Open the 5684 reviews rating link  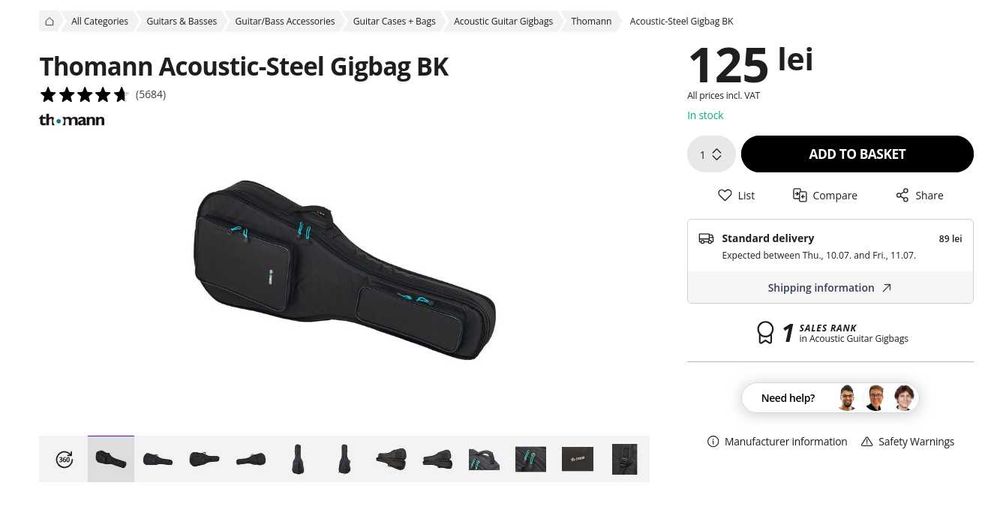(x=151, y=94)
